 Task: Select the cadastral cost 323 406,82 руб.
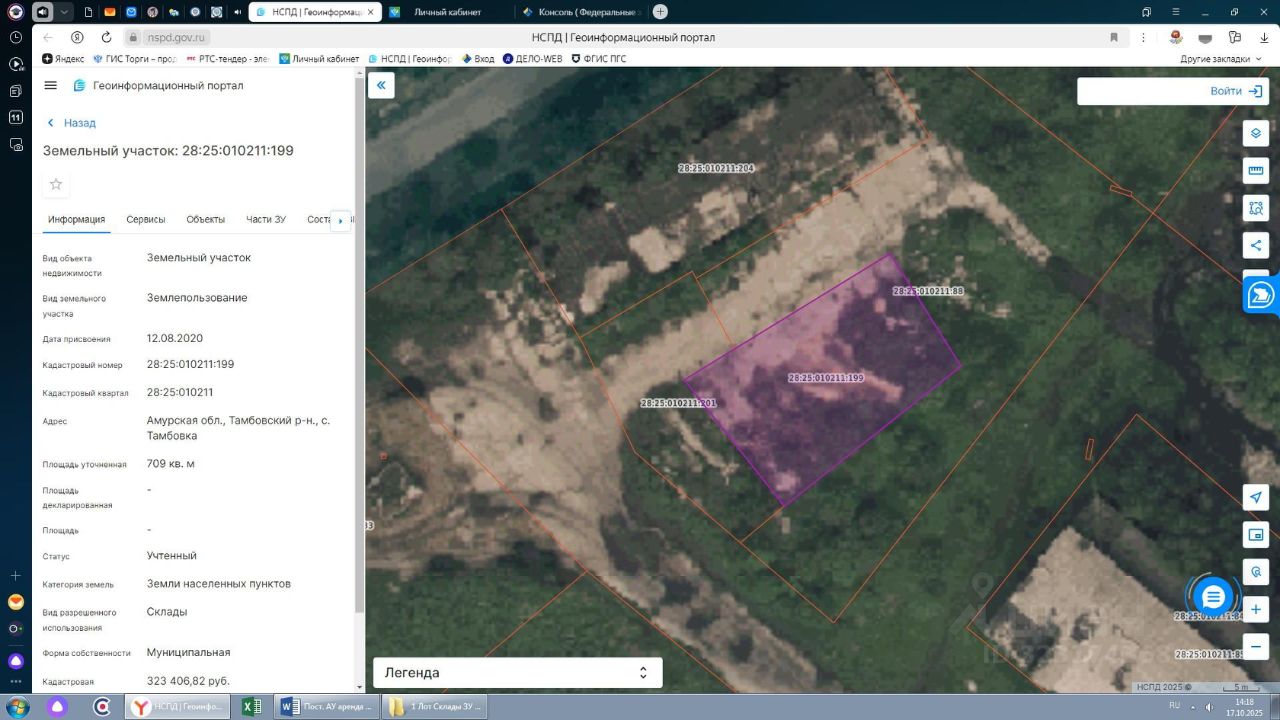pyautogui.click(x=188, y=681)
